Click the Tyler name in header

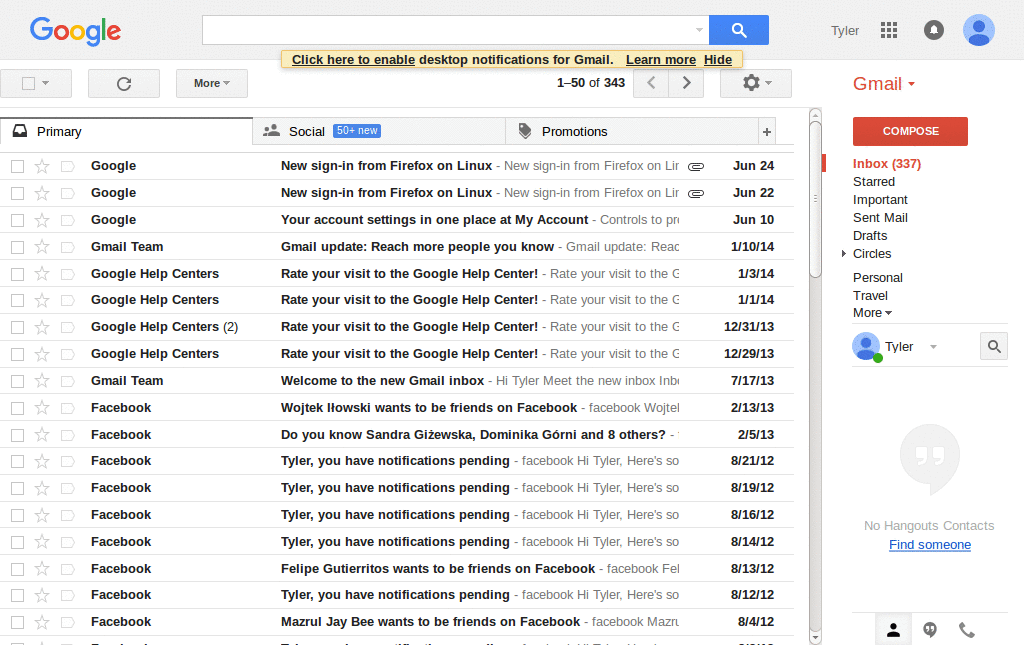(x=845, y=31)
